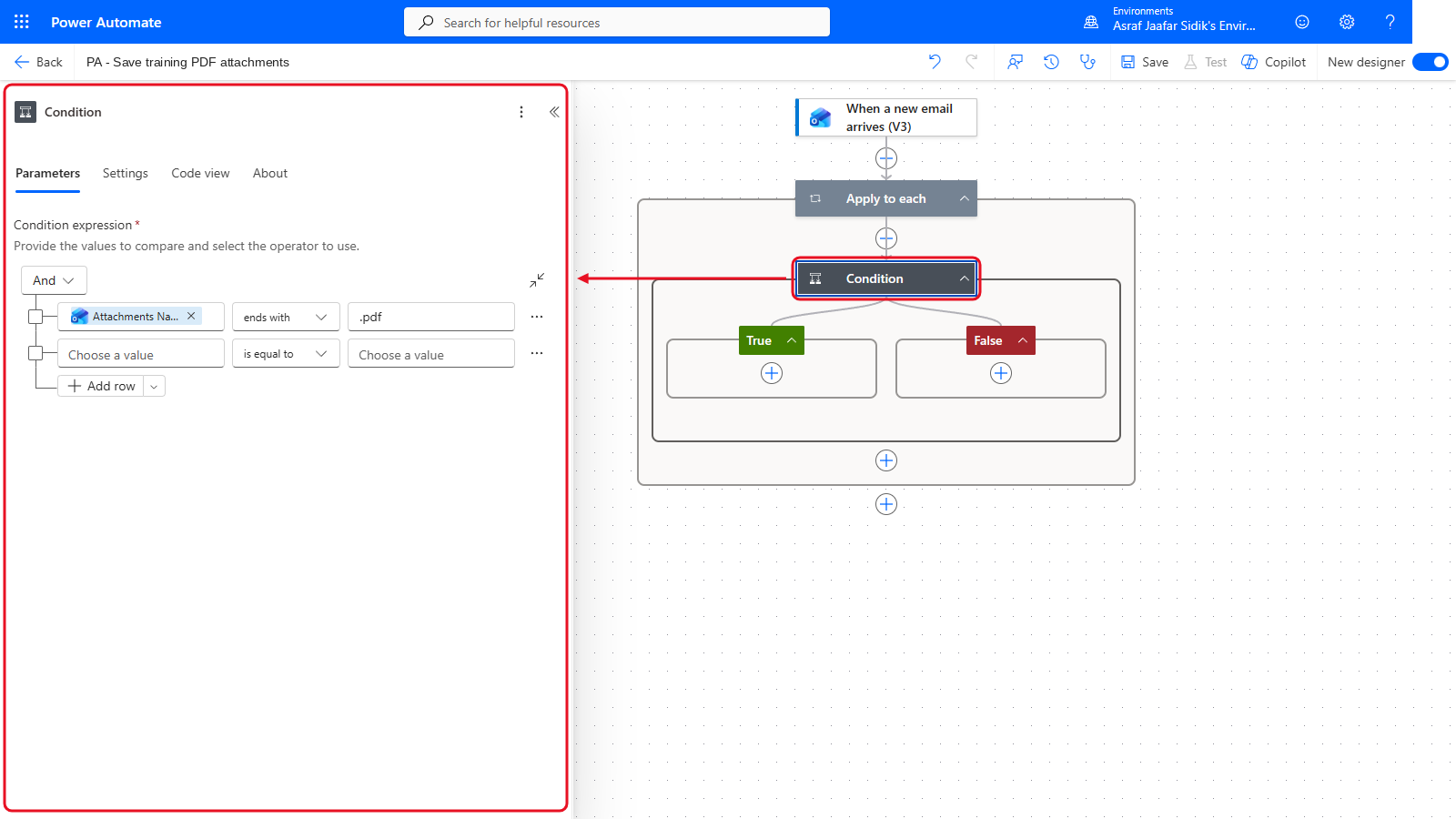The image size is (1456, 819).
Task: Remove the Attachments Name token
Action: pos(191,316)
